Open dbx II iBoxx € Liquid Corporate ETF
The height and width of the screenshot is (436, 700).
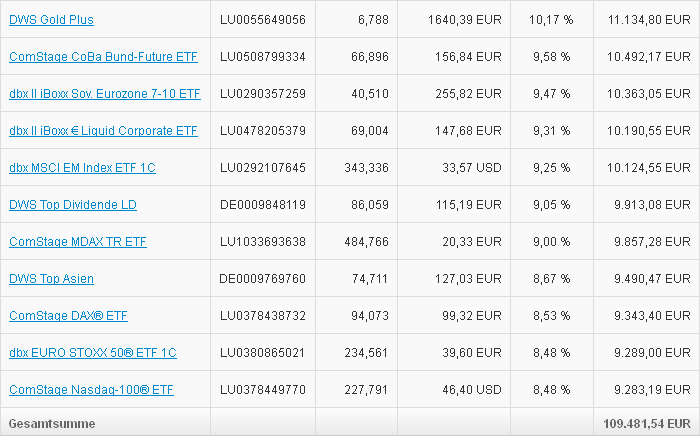coord(103,131)
